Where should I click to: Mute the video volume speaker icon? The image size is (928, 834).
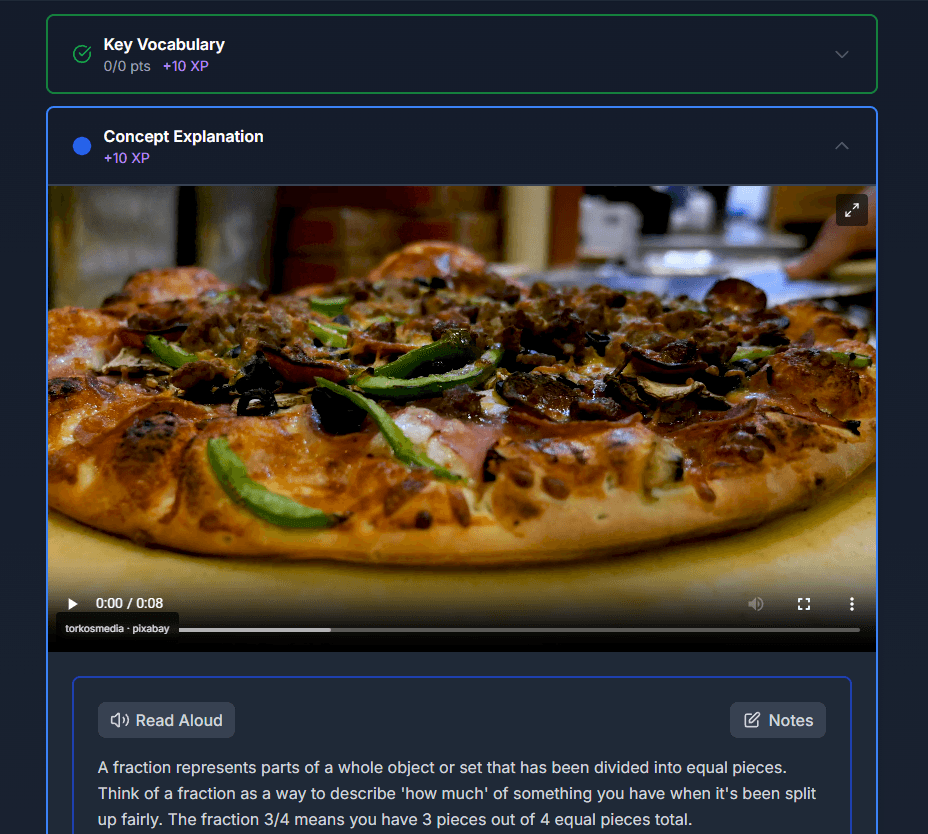pos(755,604)
